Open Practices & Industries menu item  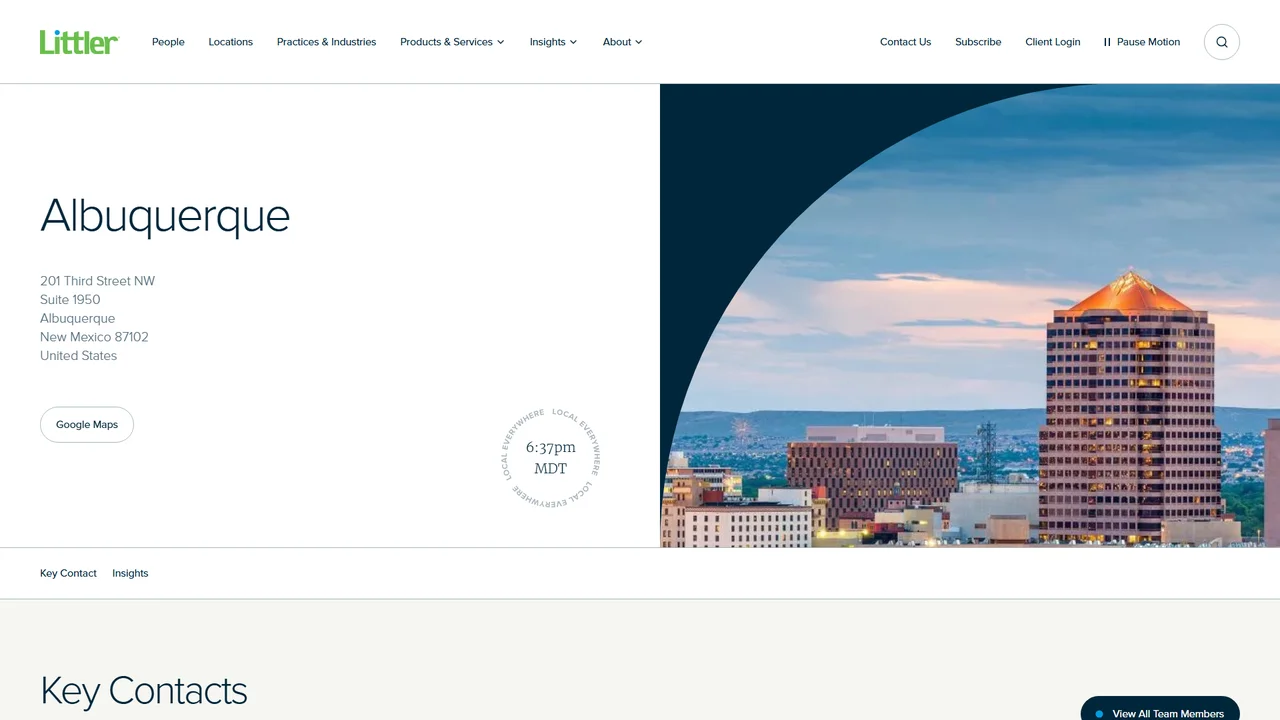(327, 42)
